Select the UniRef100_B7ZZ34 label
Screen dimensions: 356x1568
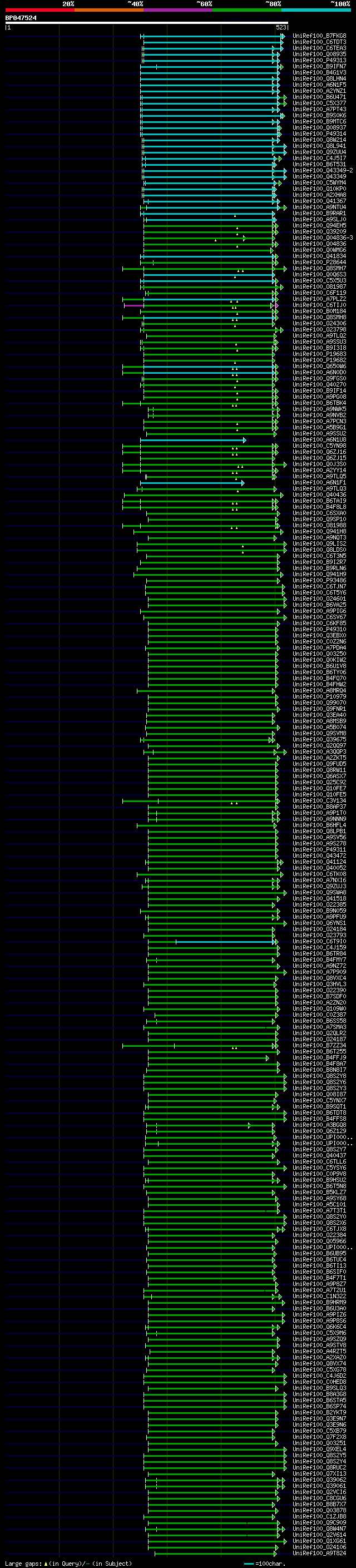pos(319,1046)
